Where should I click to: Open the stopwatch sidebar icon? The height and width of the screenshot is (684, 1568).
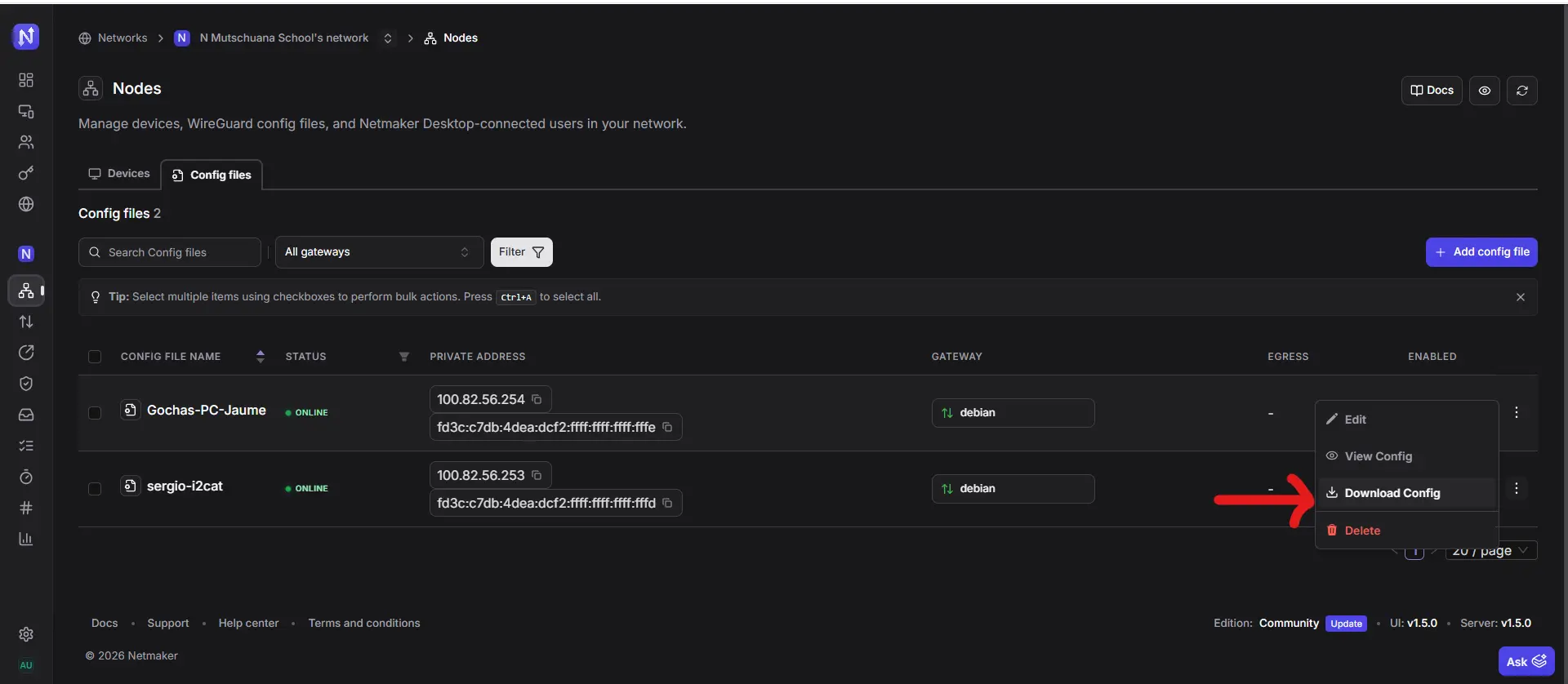(x=26, y=477)
